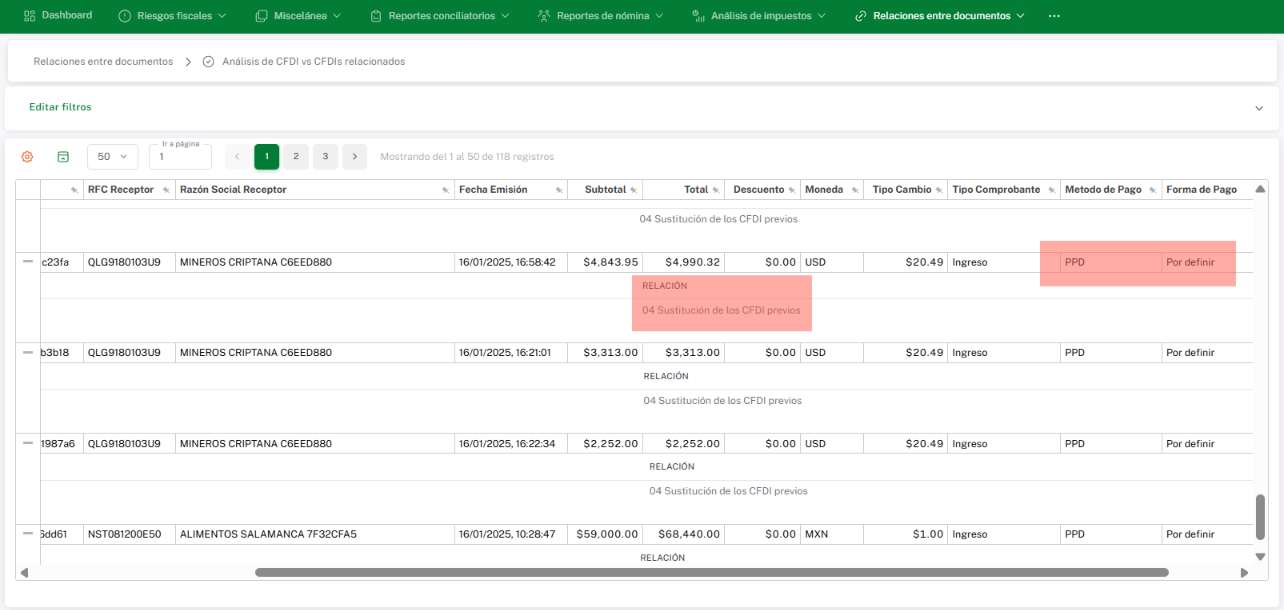
Task: Click pin icon on Moneda header
Action: (x=853, y=190)
